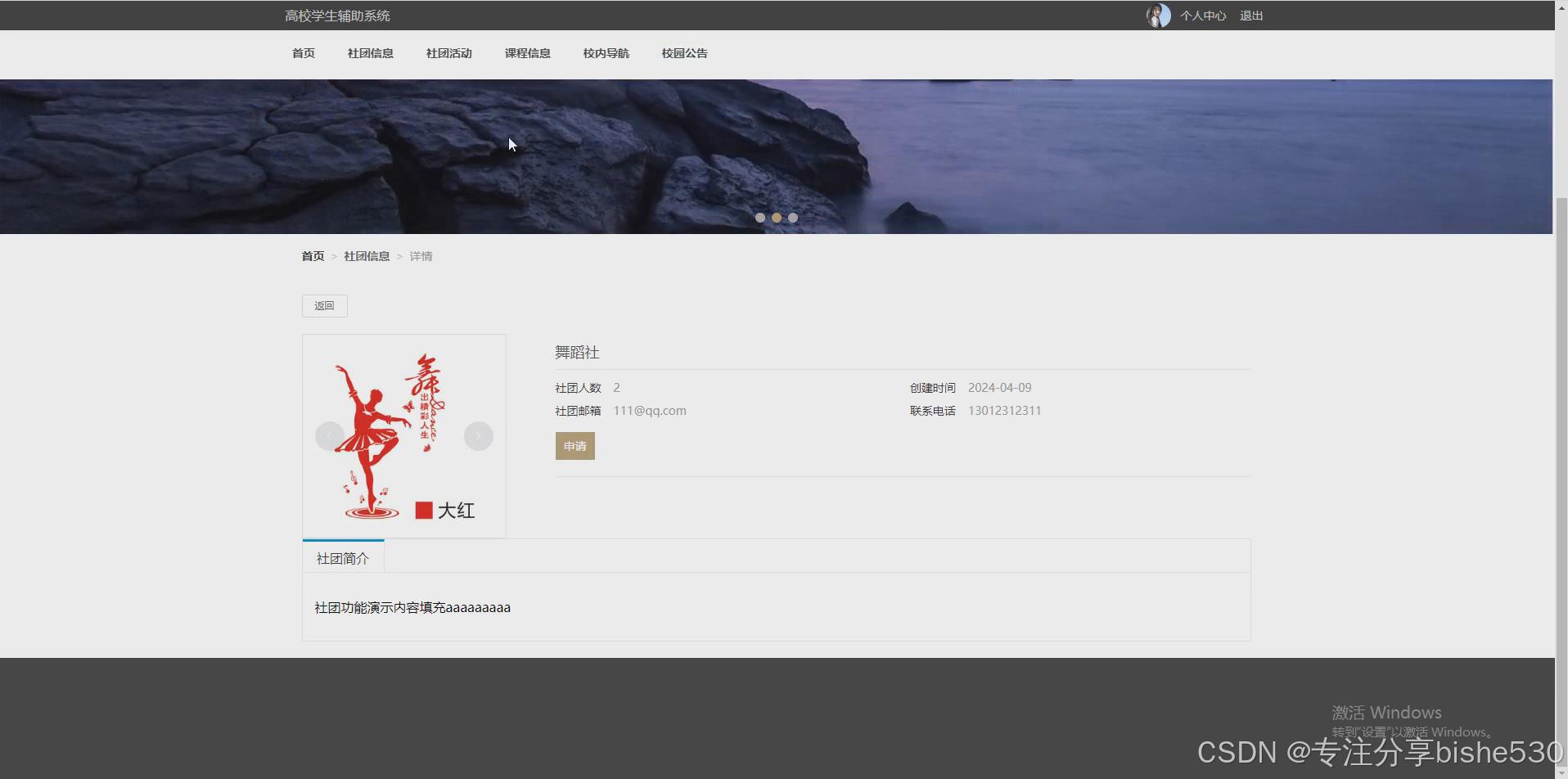Open the 社团活动 menu item
1568x779 pixels.
pos(448,53)
